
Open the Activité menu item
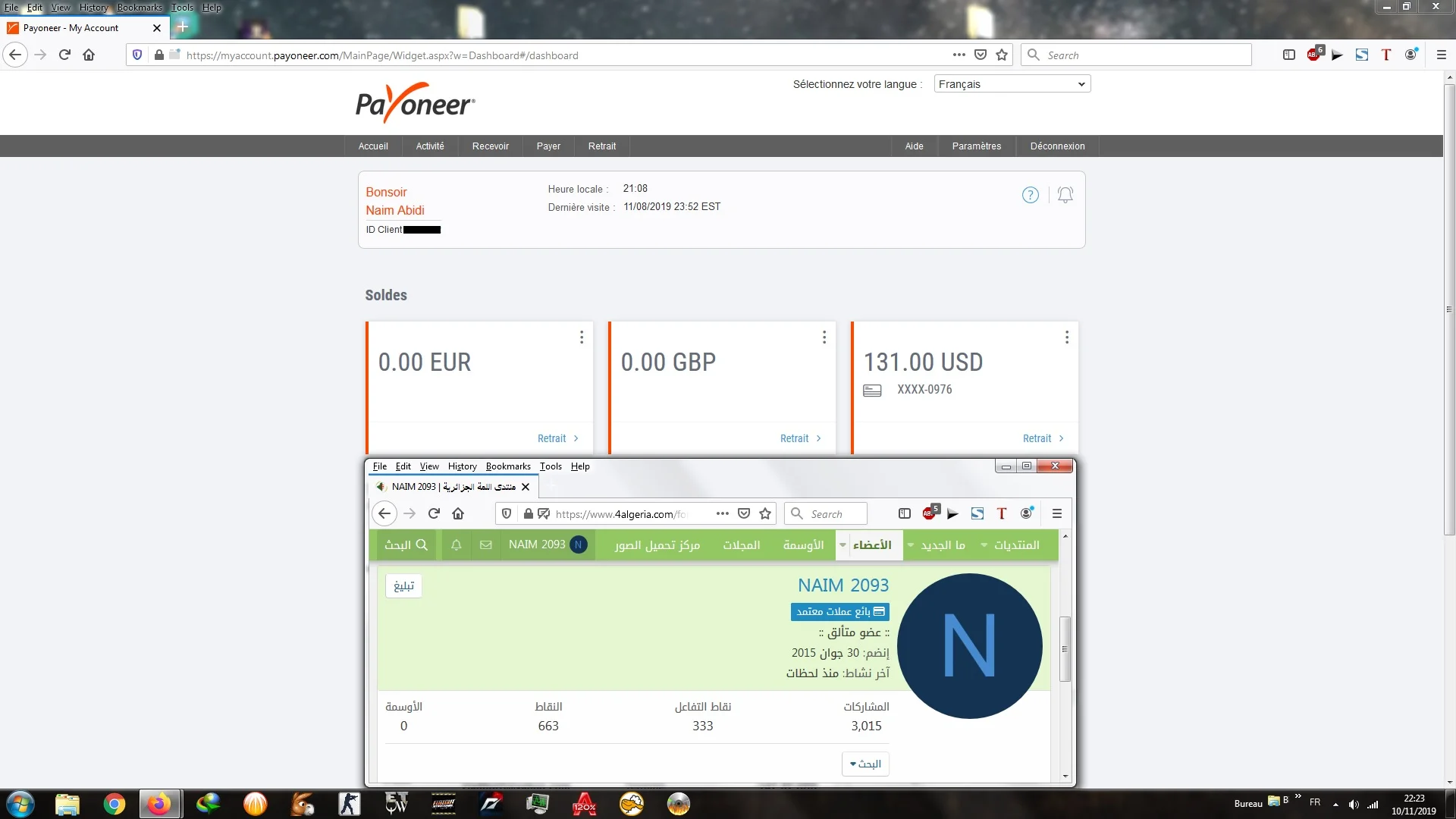[429, 146]
